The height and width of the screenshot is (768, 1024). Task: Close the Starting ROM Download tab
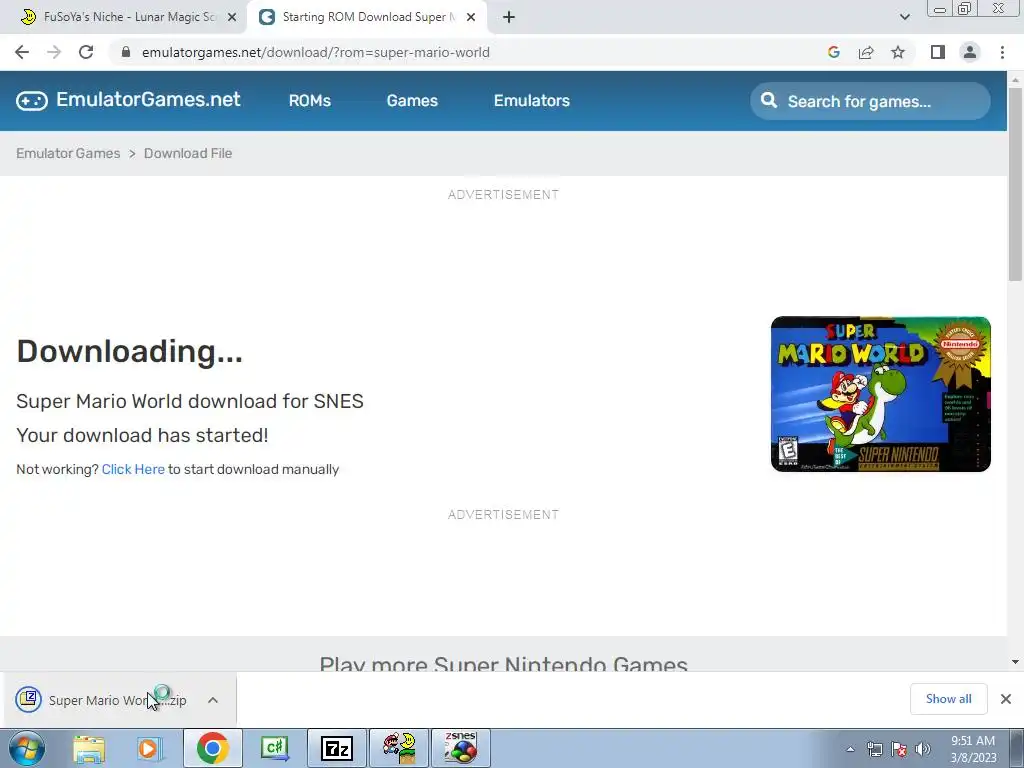coord(471,17)
